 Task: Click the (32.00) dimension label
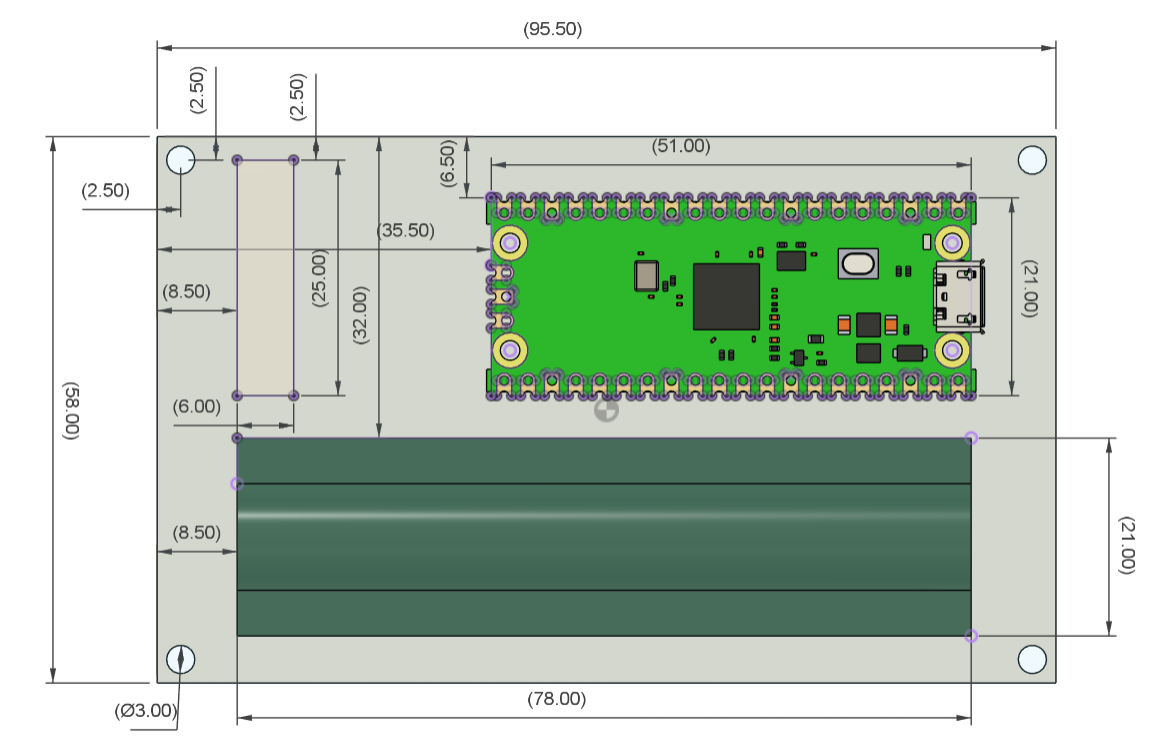(360, 315)
